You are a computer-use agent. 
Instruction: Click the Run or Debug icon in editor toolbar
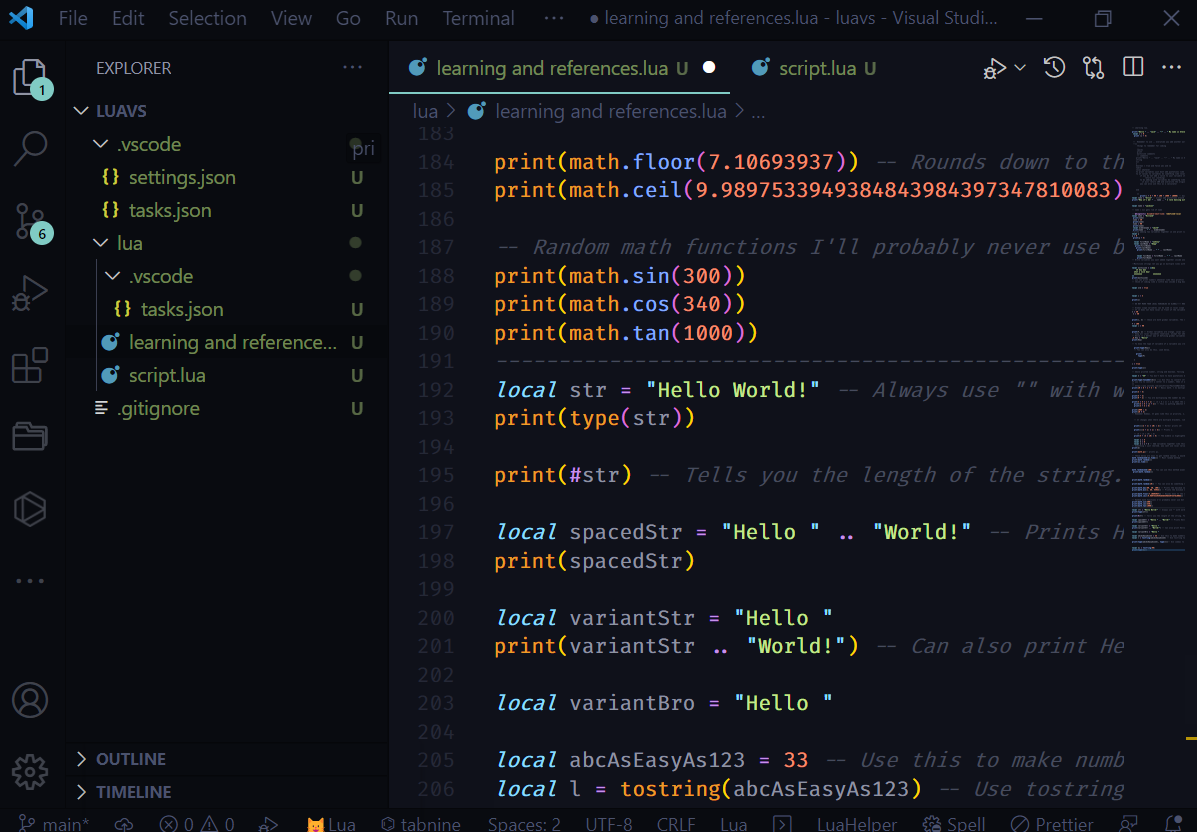pos(995,69)
